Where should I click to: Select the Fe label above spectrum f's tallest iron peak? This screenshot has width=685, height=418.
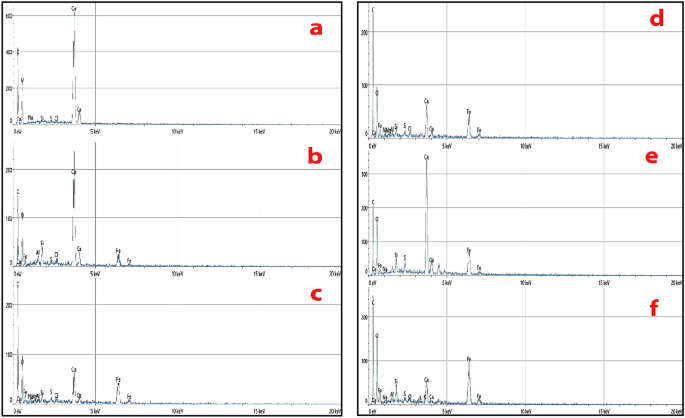(x=469, y=359)
